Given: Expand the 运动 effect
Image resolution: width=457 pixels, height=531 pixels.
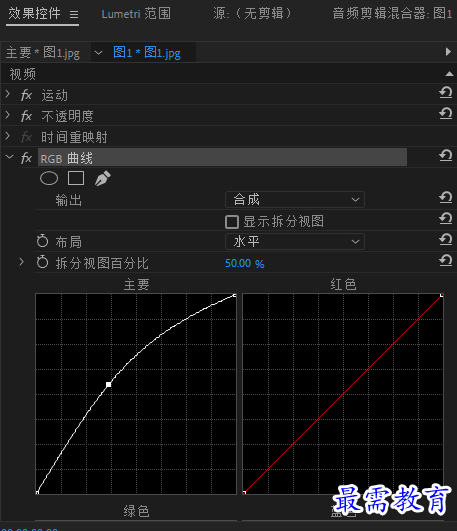Looking at the screenshot, I should point(8,94).
